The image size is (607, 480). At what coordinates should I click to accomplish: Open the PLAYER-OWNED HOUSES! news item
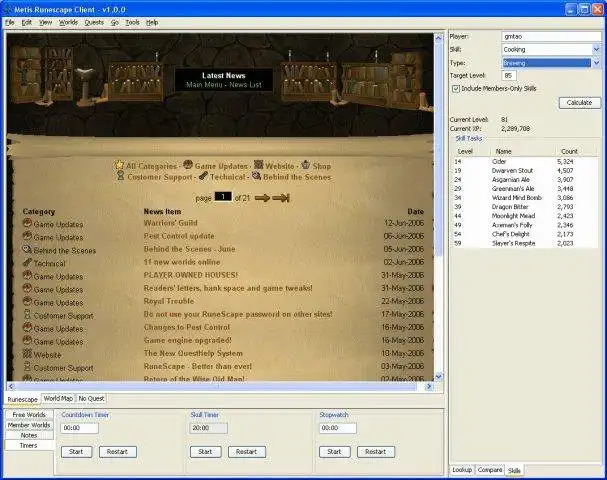(x=191, y=275)
